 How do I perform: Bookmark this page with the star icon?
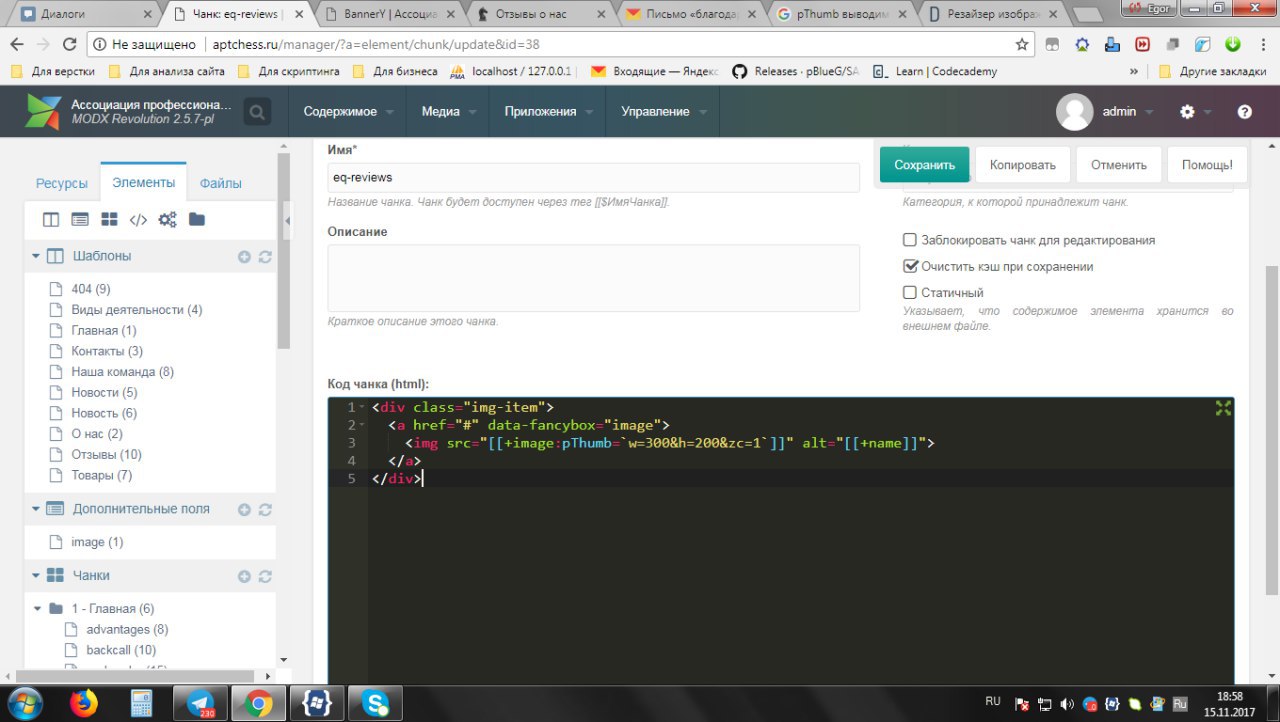(x=1022, y=44)
